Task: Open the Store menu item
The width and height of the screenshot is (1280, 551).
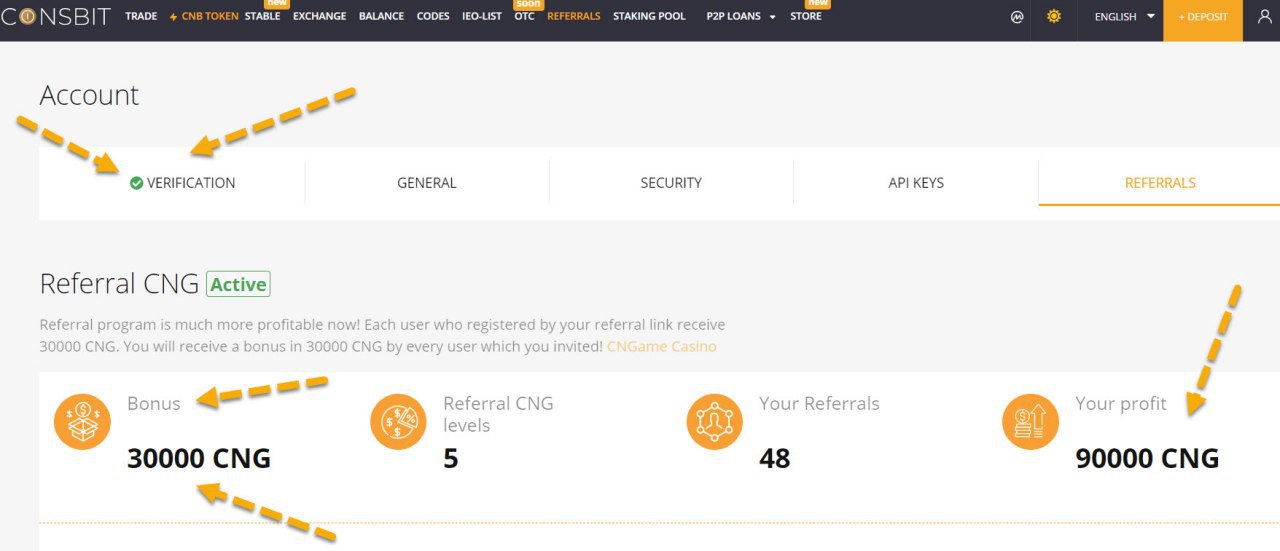Action: (x=806, y=17)
